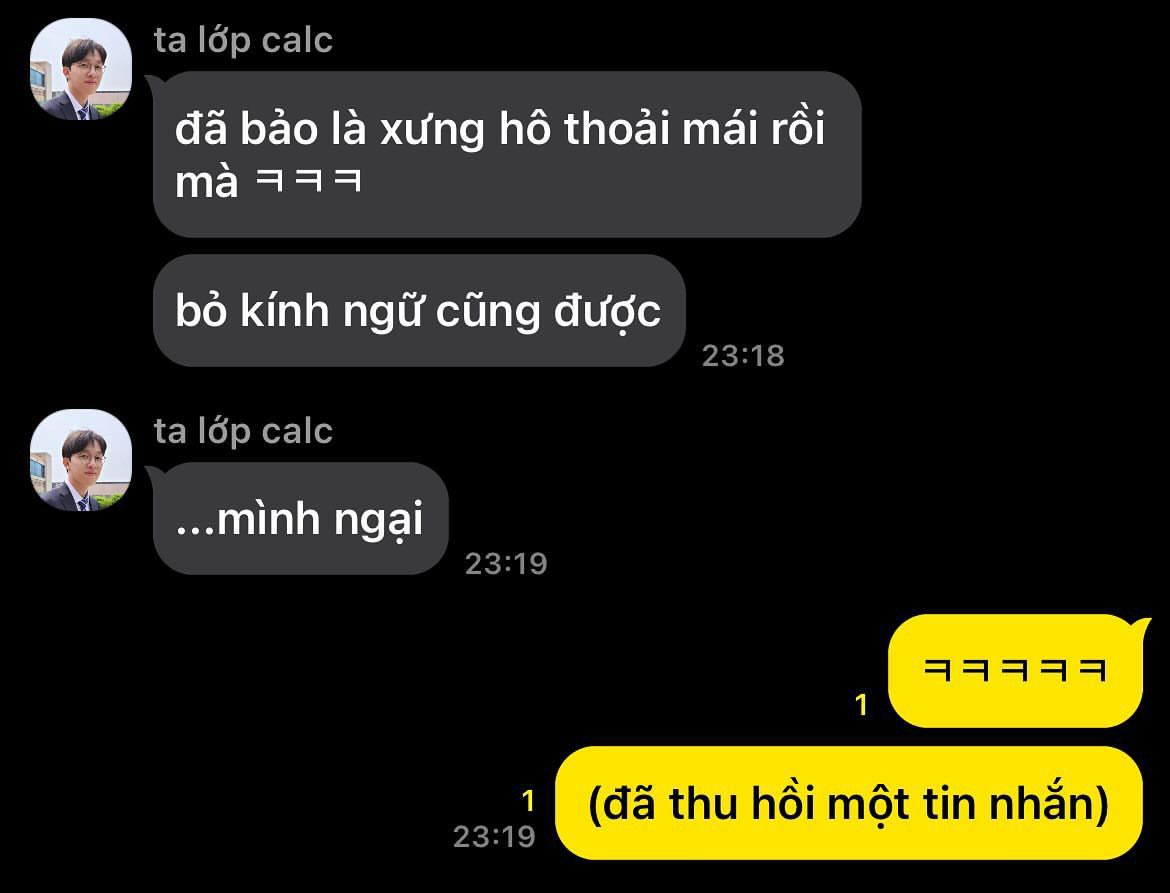
Task: Tap the yellow đã thu hồi một tin nhắn bubble
Action: click(849, 803)
